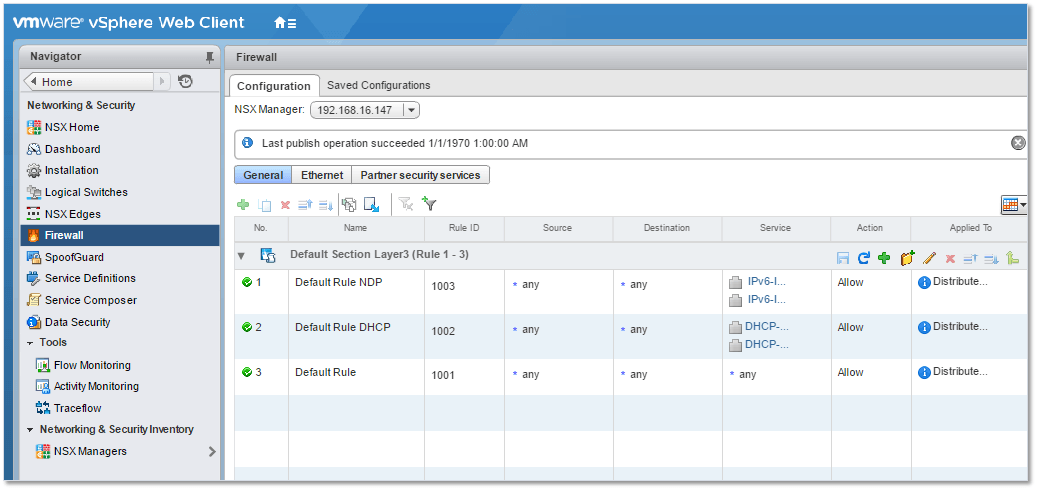Open the Dashboard item
This screenshot has width=1037, height=490.
click(63, 149)
